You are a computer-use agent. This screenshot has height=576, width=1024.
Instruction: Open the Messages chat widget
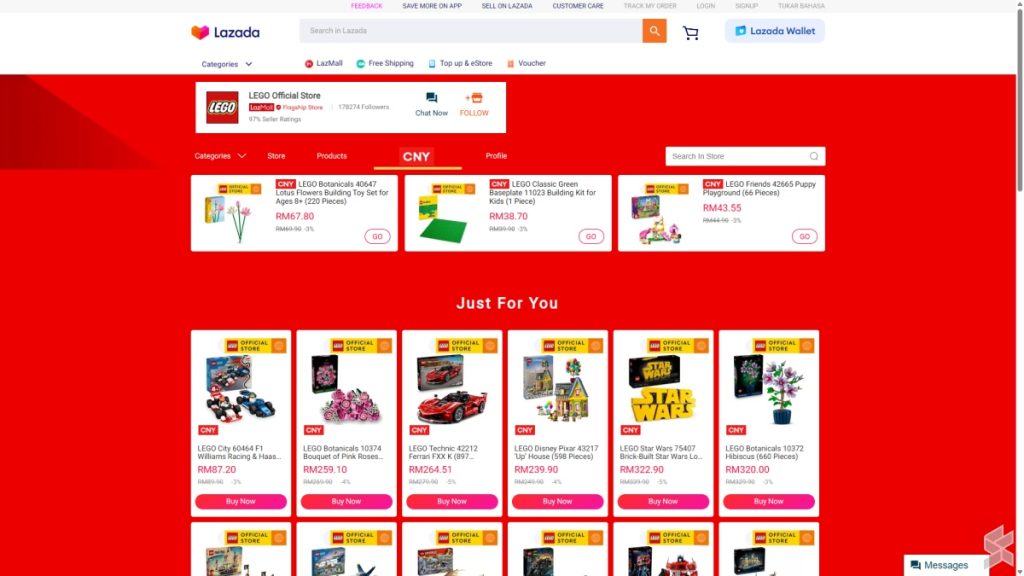[x=939, y=565]
